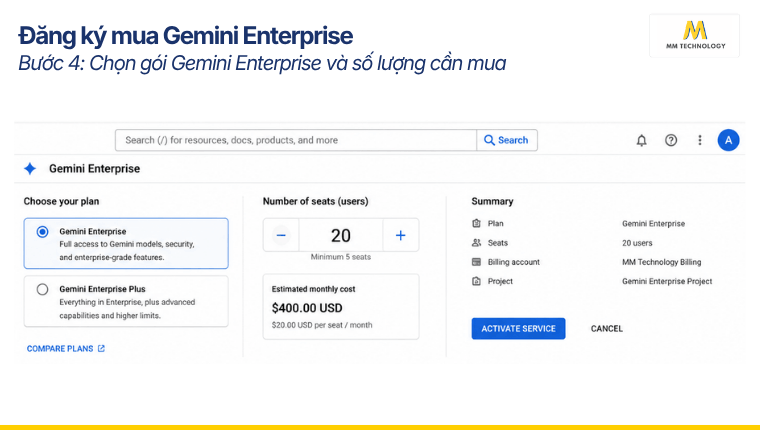The width and height of the screenshot is (760, 430).
Task: Increase seats with the plus button
Action: tap(400, 235)
